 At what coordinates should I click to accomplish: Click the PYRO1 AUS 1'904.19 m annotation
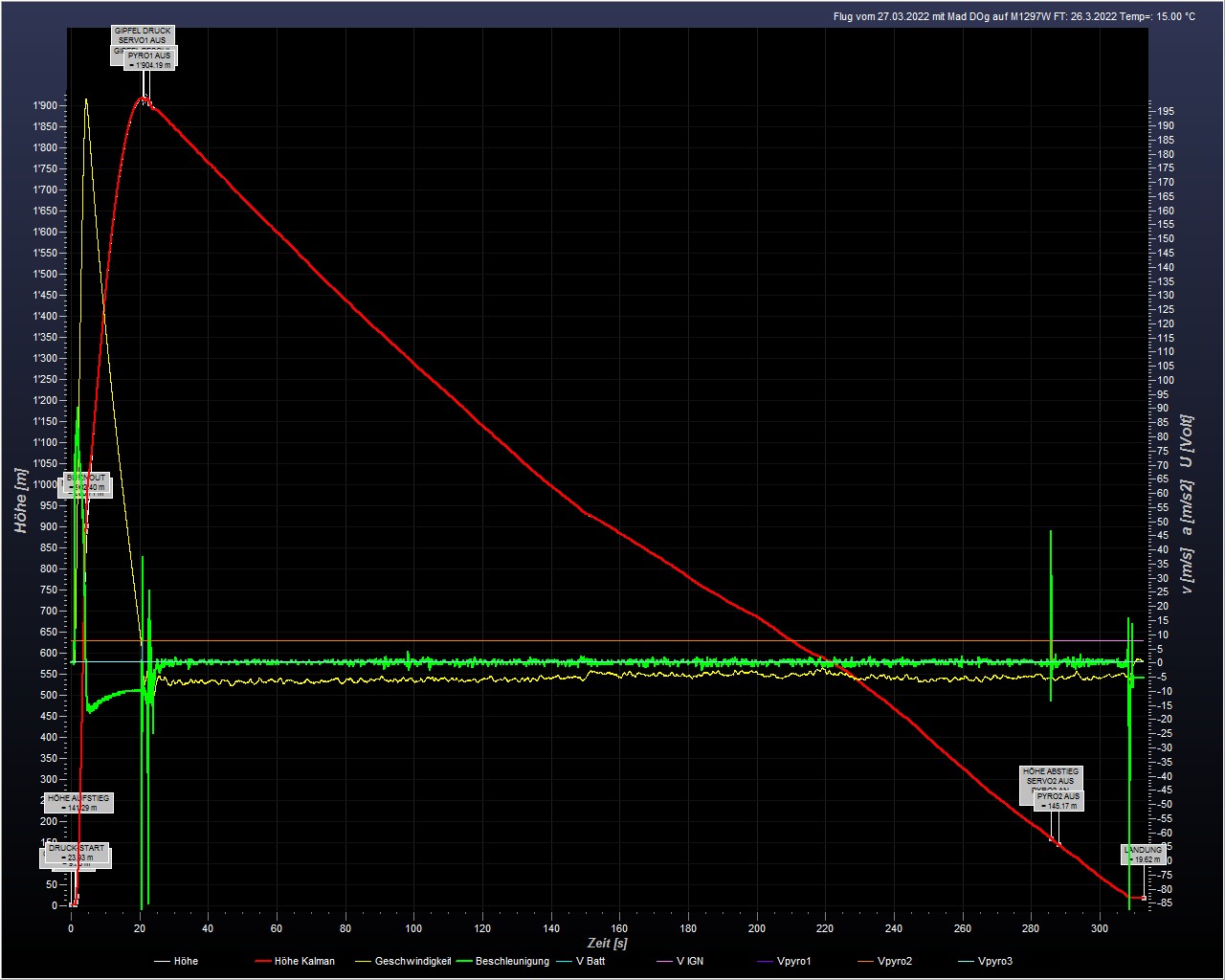coord(149,60)
